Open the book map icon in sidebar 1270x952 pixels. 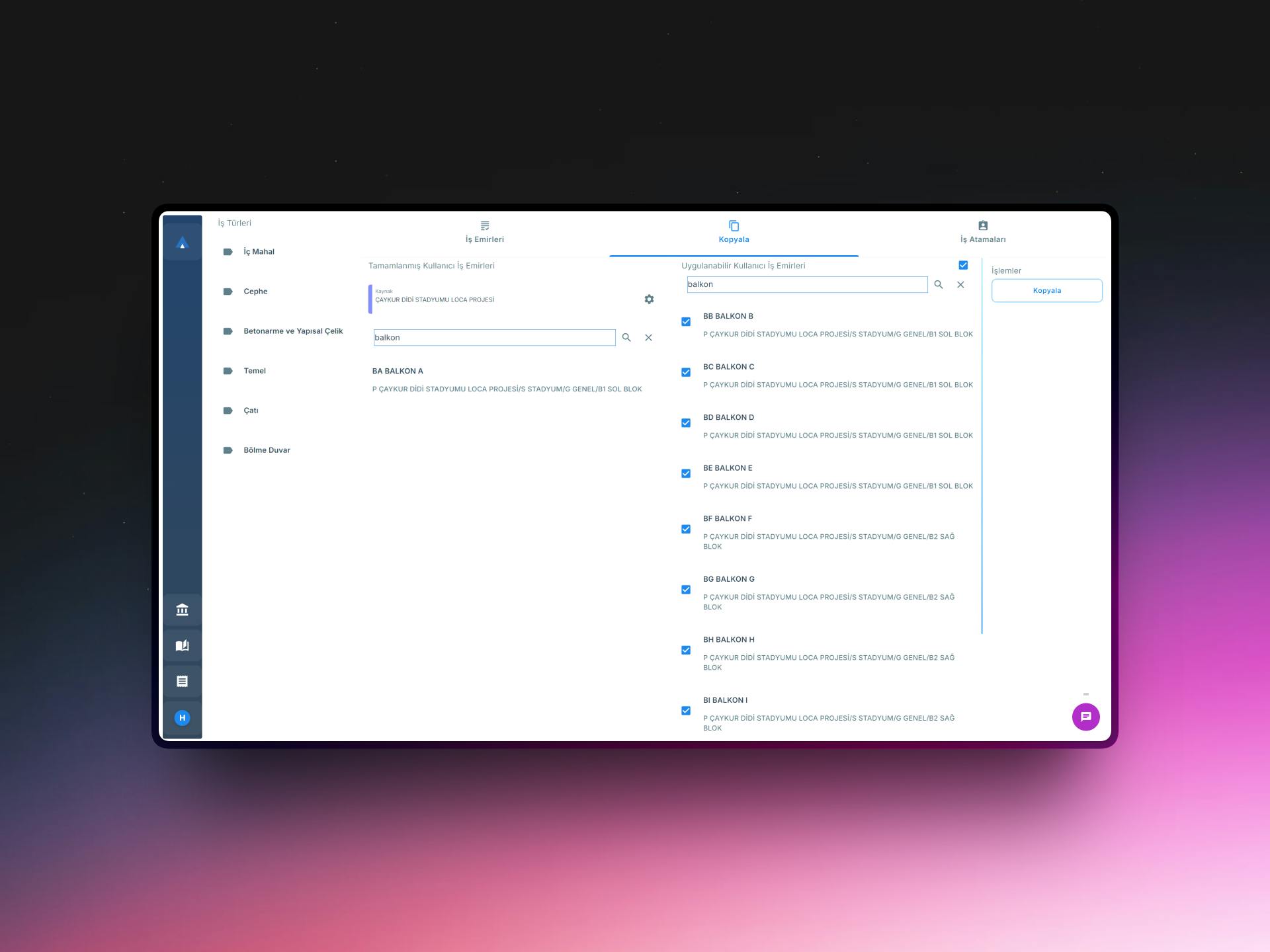(x=183, y=645)
